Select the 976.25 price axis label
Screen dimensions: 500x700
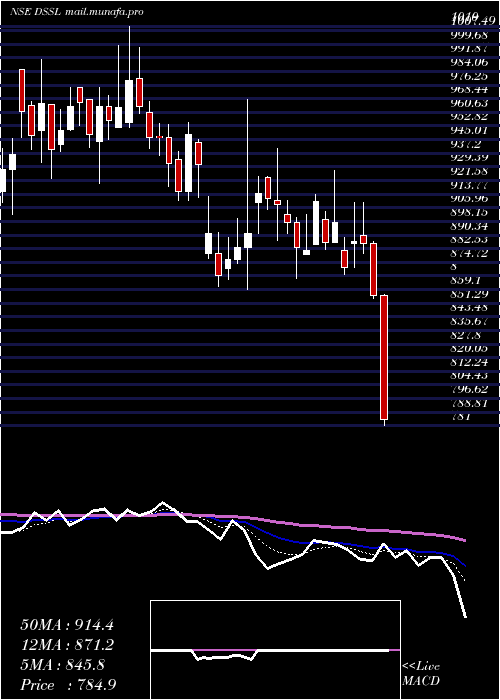point(470,76)
